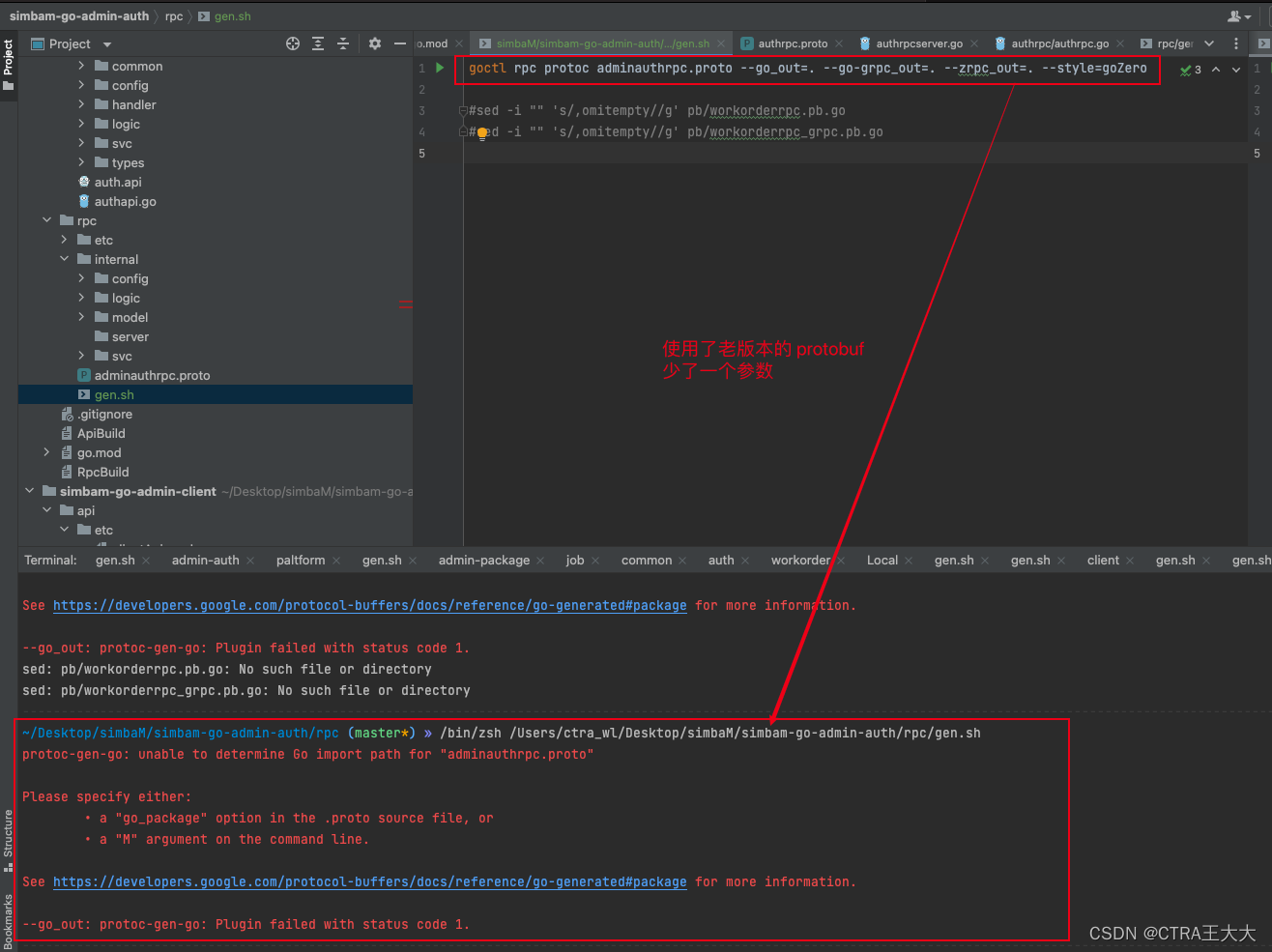Viewport: 1272px width, 952px height.
Task: Close the gen.sh editor tab
Action: click(x=721, y=43)
